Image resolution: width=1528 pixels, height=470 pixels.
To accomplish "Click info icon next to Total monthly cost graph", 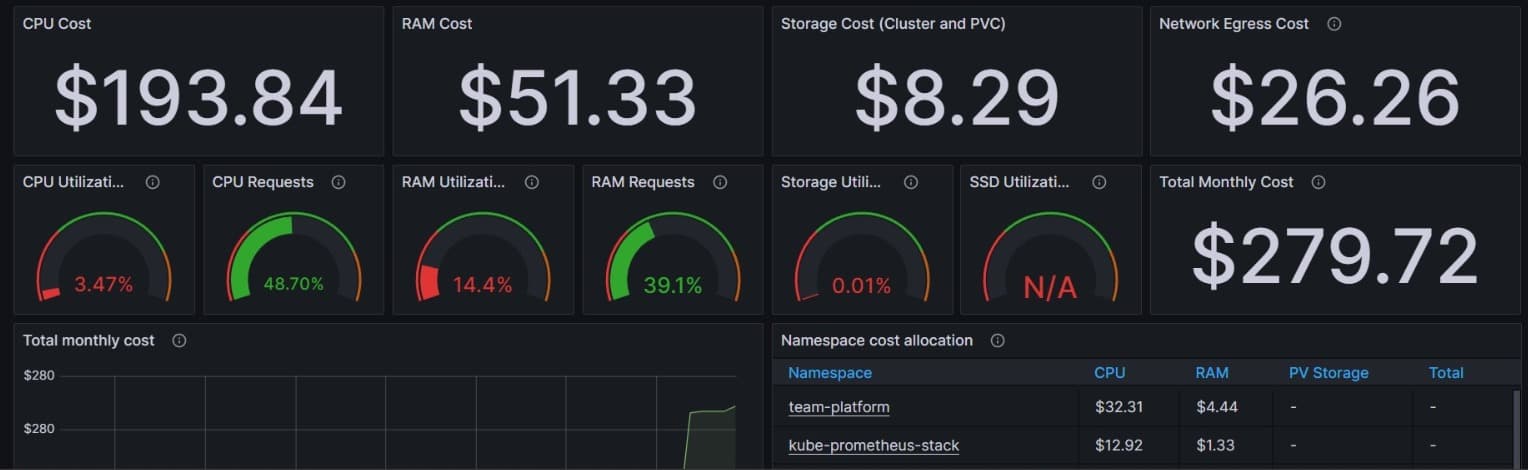I will pyautogui.click(x=179, y=340).
